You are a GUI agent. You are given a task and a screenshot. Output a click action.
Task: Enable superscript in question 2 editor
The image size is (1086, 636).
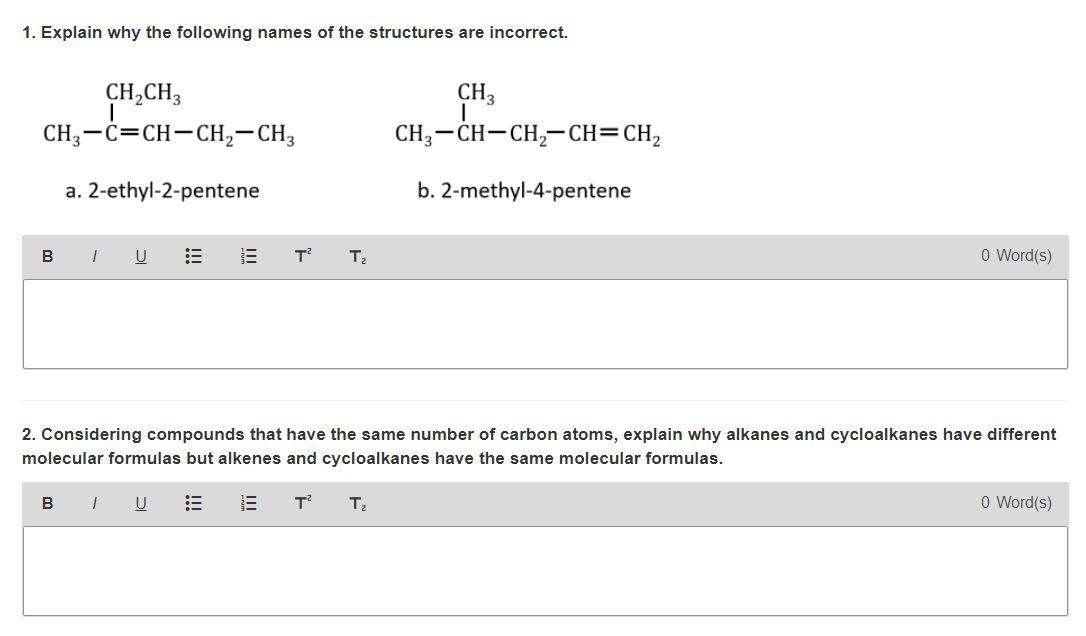point(301,504)
